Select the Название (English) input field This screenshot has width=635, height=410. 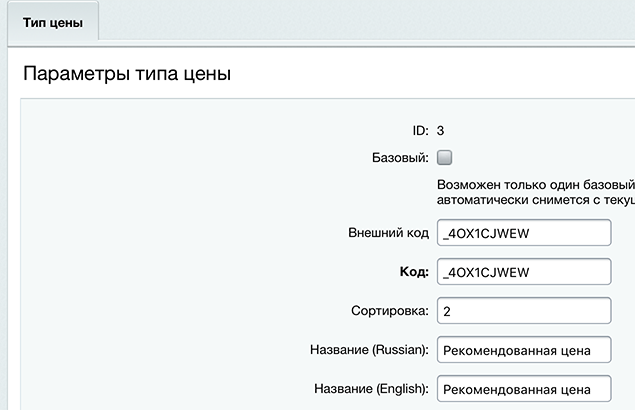coord(524,389)
